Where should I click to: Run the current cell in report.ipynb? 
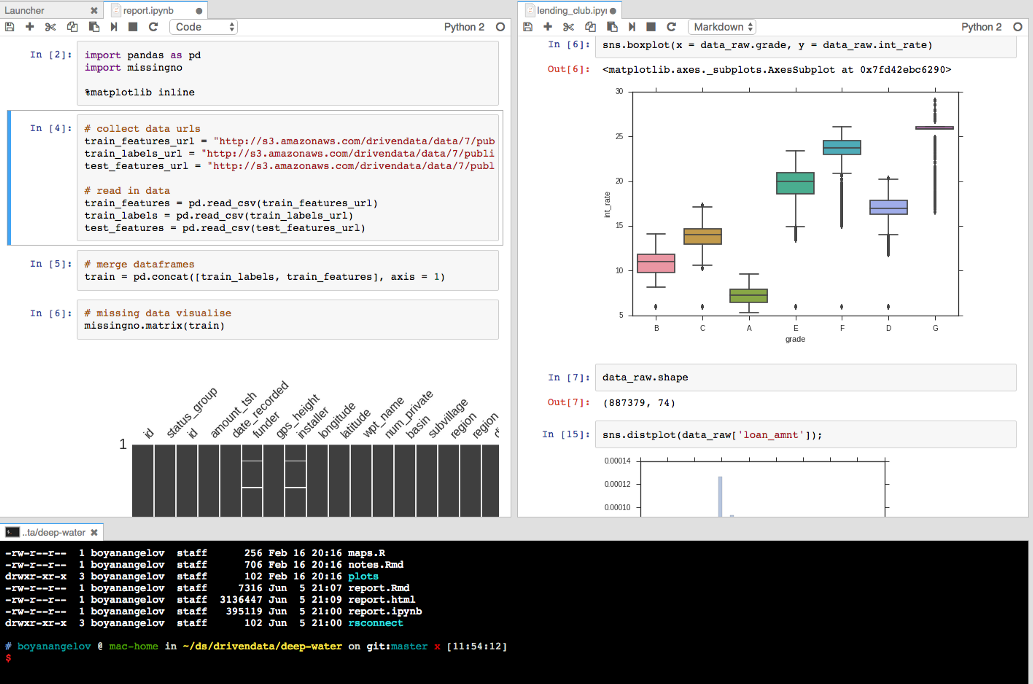click(x=114, y=27)
